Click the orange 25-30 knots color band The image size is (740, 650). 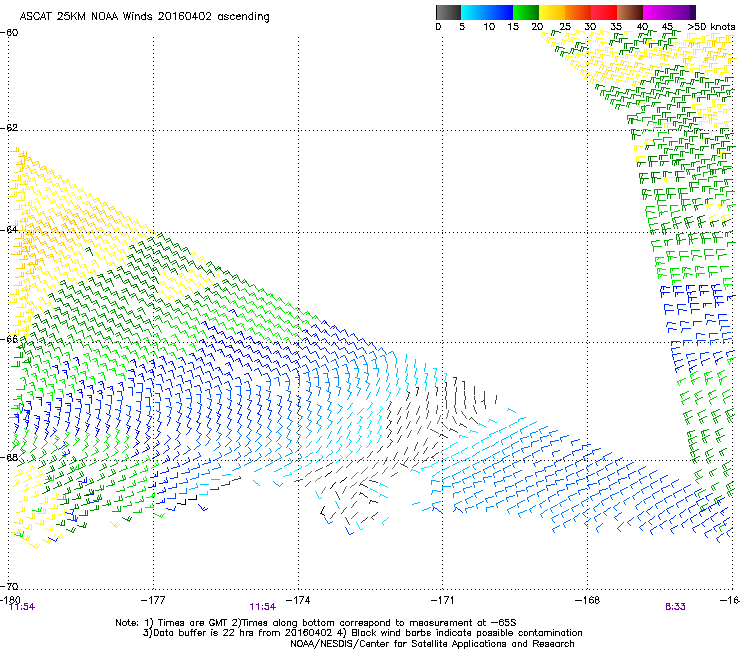[578, 13]
